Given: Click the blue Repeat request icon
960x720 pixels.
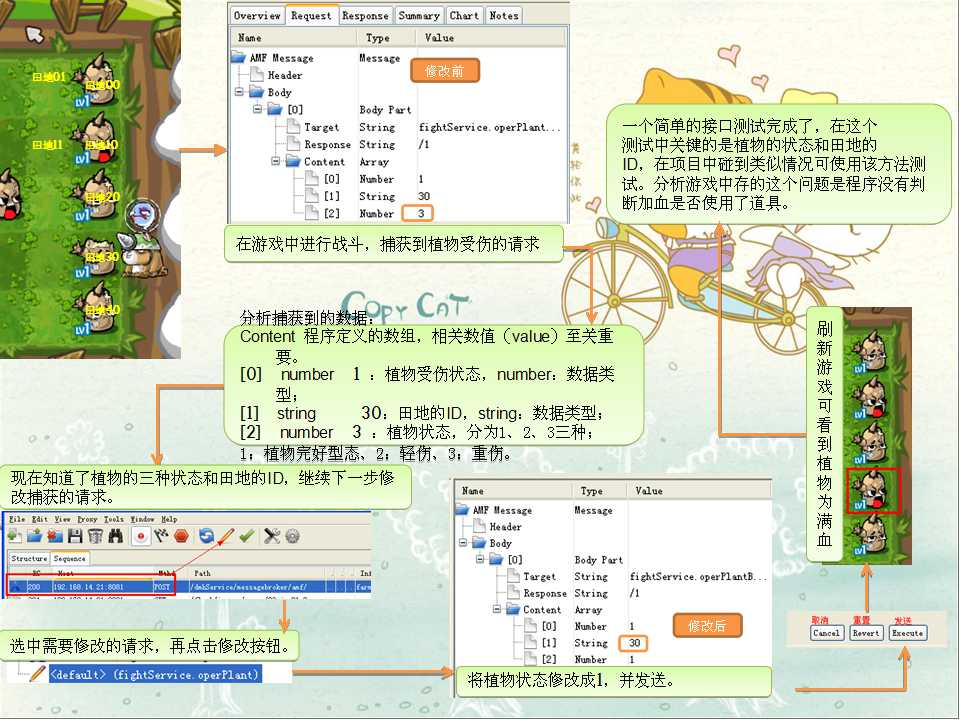Looking at the screenshot, I should pyautogui.click(x=206, y=537).
